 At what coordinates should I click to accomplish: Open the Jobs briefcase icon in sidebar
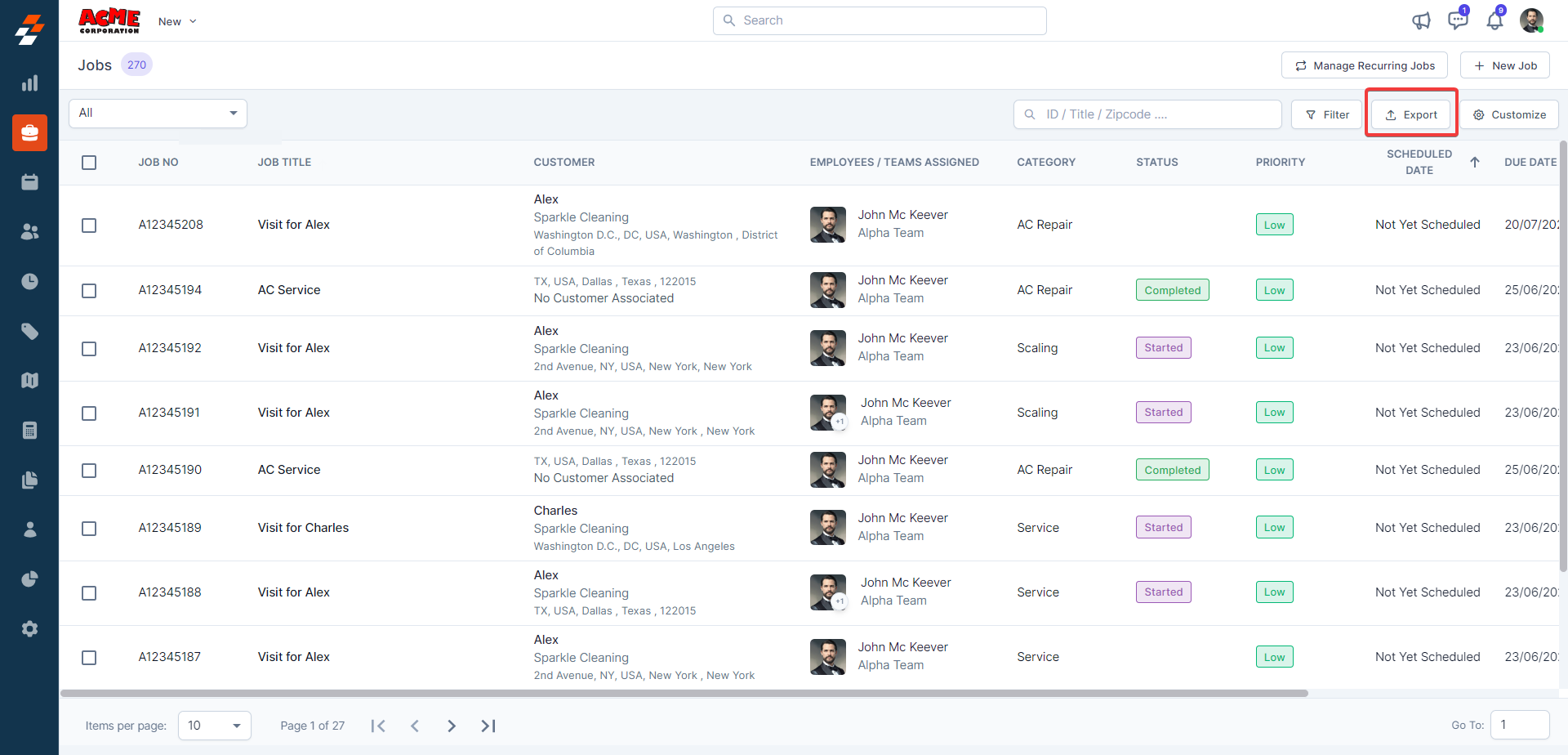[x=29, y=132]
